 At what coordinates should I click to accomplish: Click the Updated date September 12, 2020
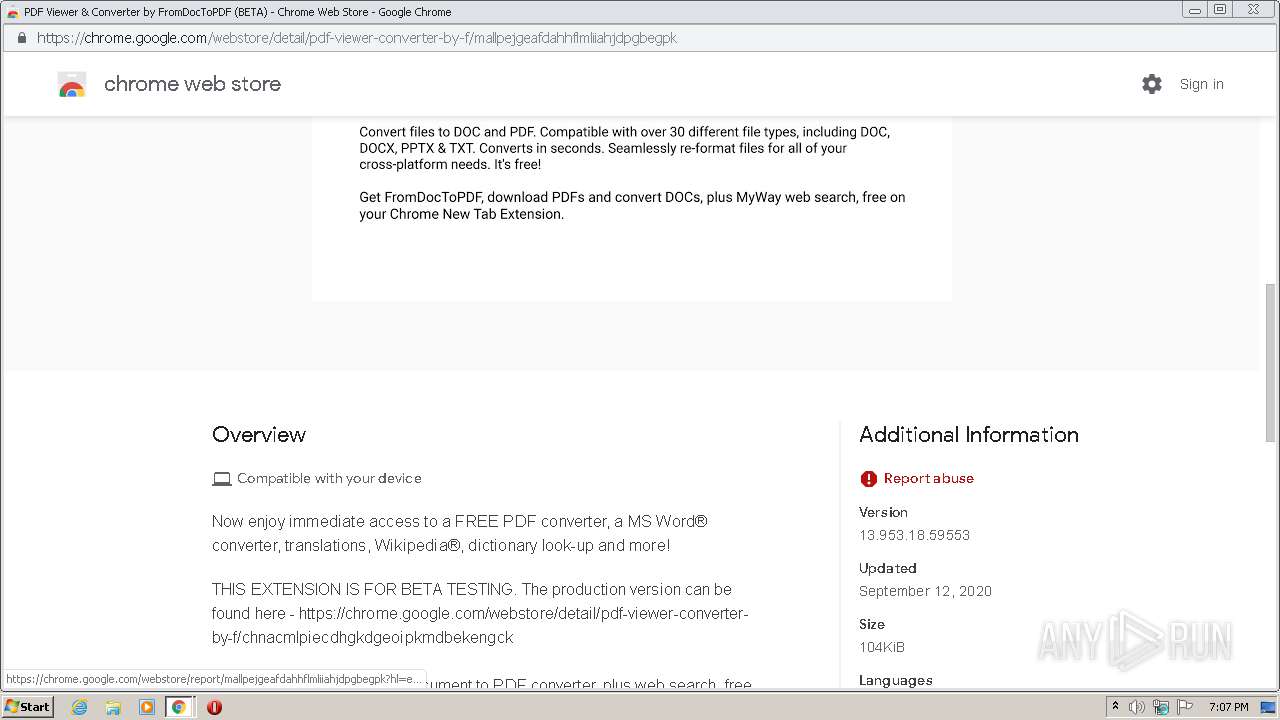[x=925, y=591]
